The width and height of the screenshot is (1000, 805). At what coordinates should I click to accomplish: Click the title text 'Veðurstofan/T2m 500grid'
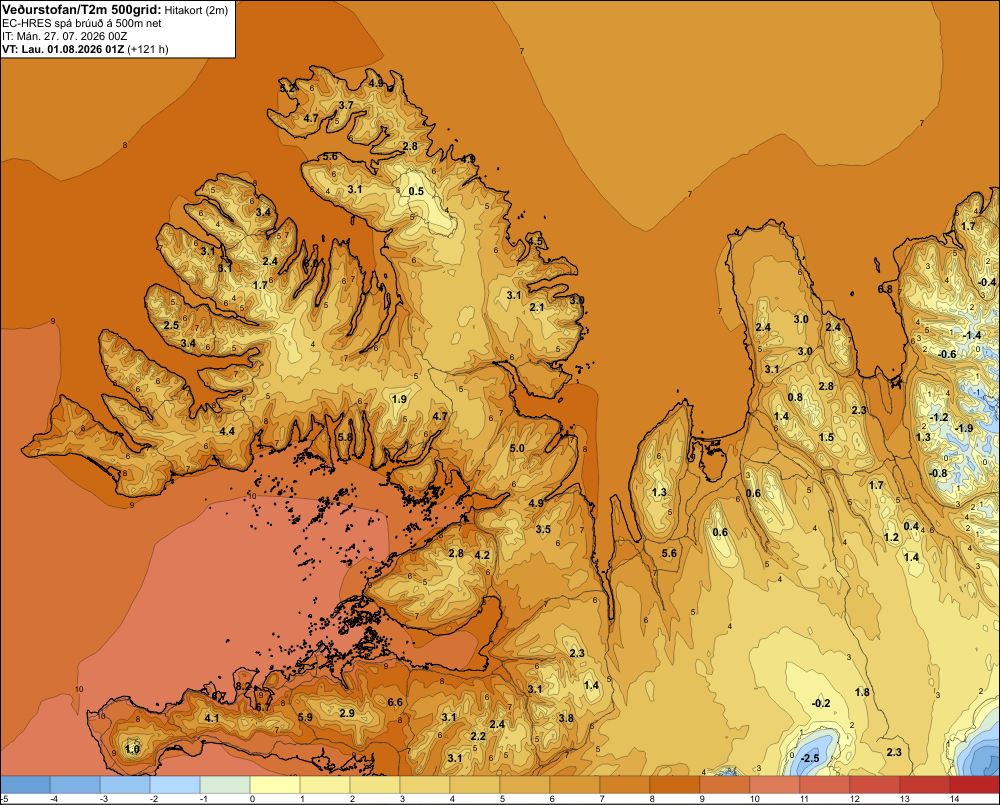[x=82, y=9]
